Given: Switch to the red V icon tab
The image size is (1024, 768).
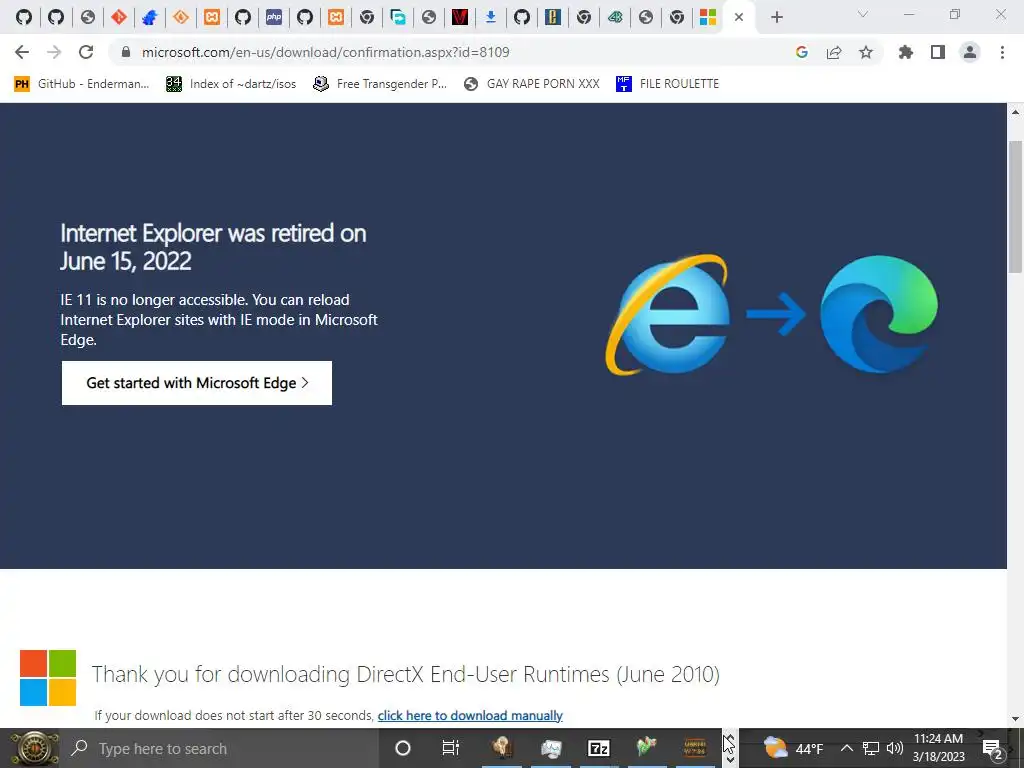Looking at the screenshot, I should tap(460, 18).
